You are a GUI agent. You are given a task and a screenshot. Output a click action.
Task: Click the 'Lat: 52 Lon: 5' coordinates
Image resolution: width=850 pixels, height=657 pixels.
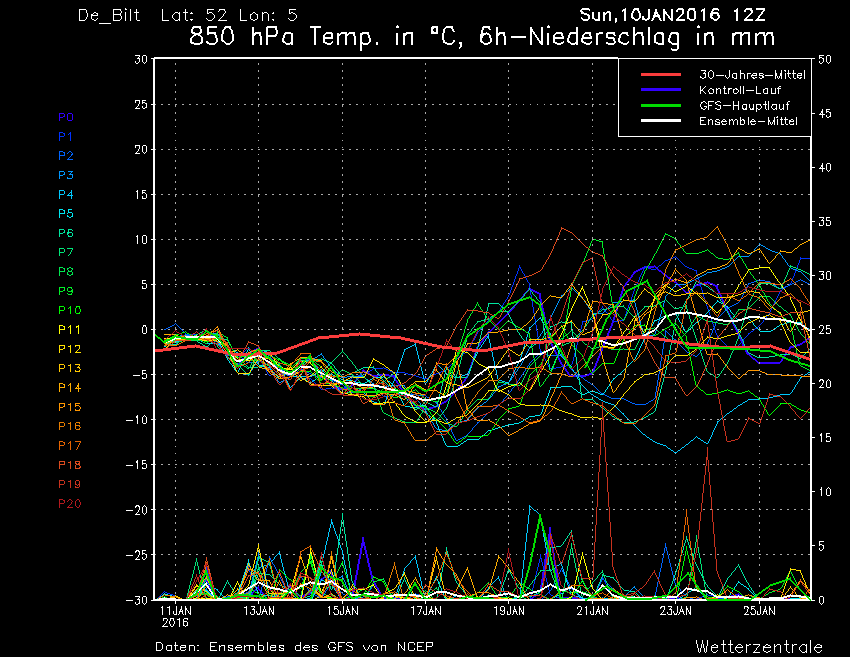pyautogui.click(x=229, y=15)
